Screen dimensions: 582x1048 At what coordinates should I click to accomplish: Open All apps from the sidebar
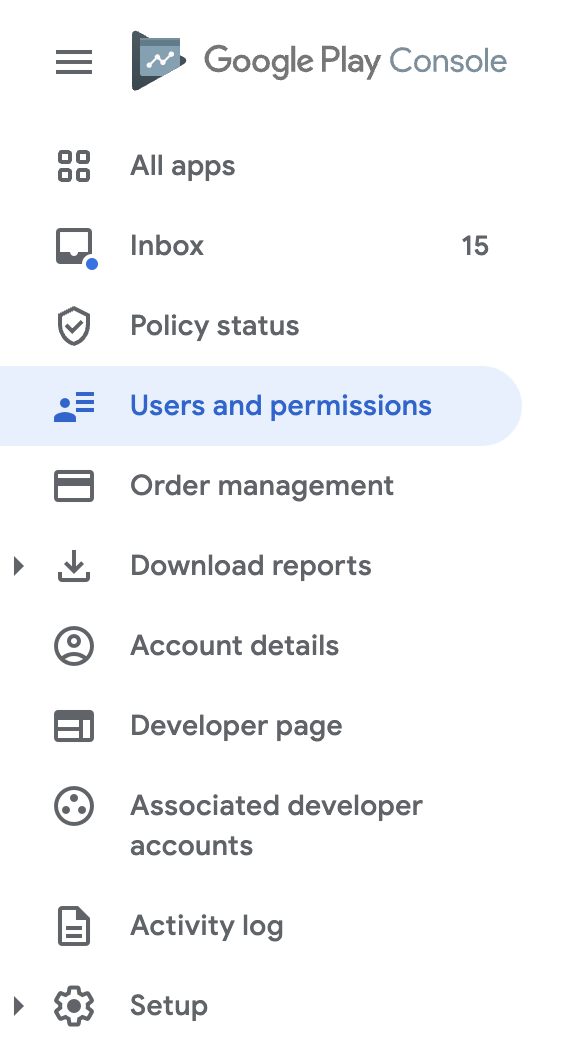click(182, 166)
